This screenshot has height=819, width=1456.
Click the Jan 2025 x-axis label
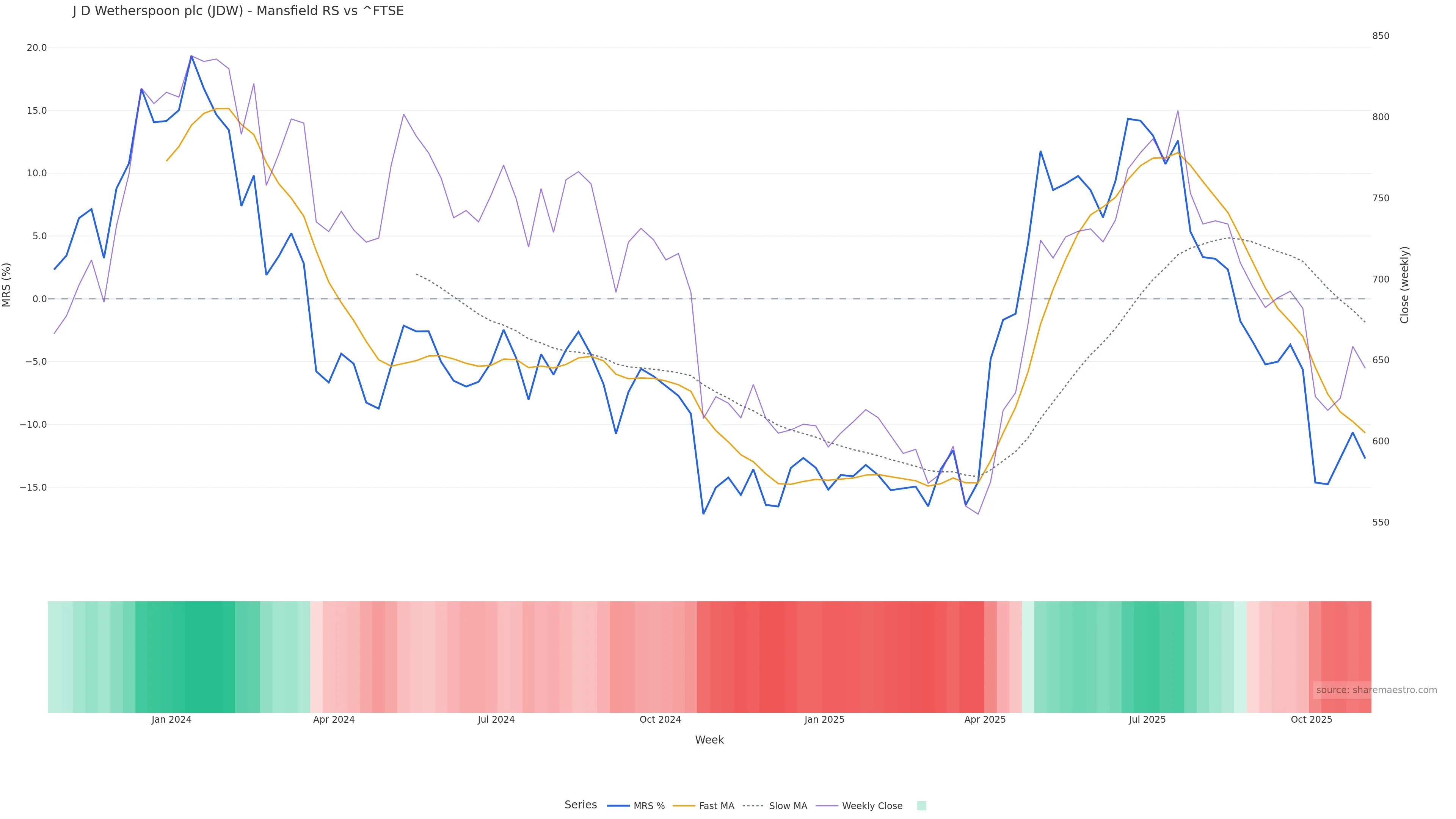click(825, 720)
